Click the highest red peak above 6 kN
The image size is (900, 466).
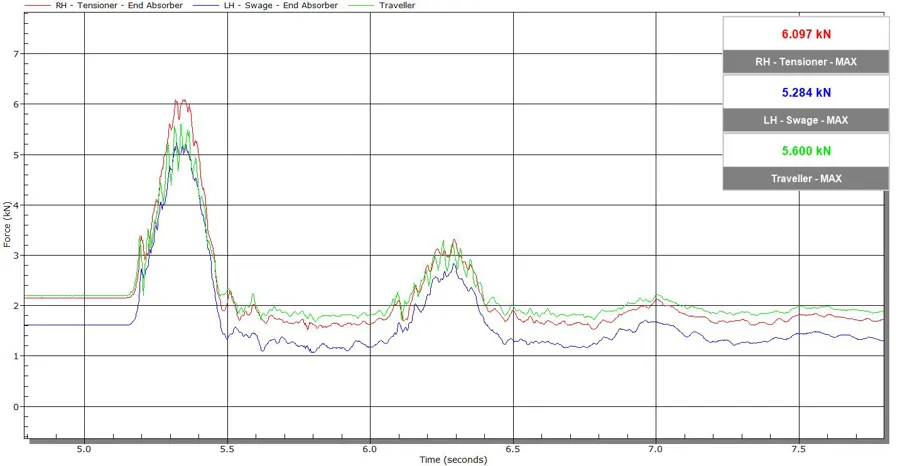[x=176, y=100]
